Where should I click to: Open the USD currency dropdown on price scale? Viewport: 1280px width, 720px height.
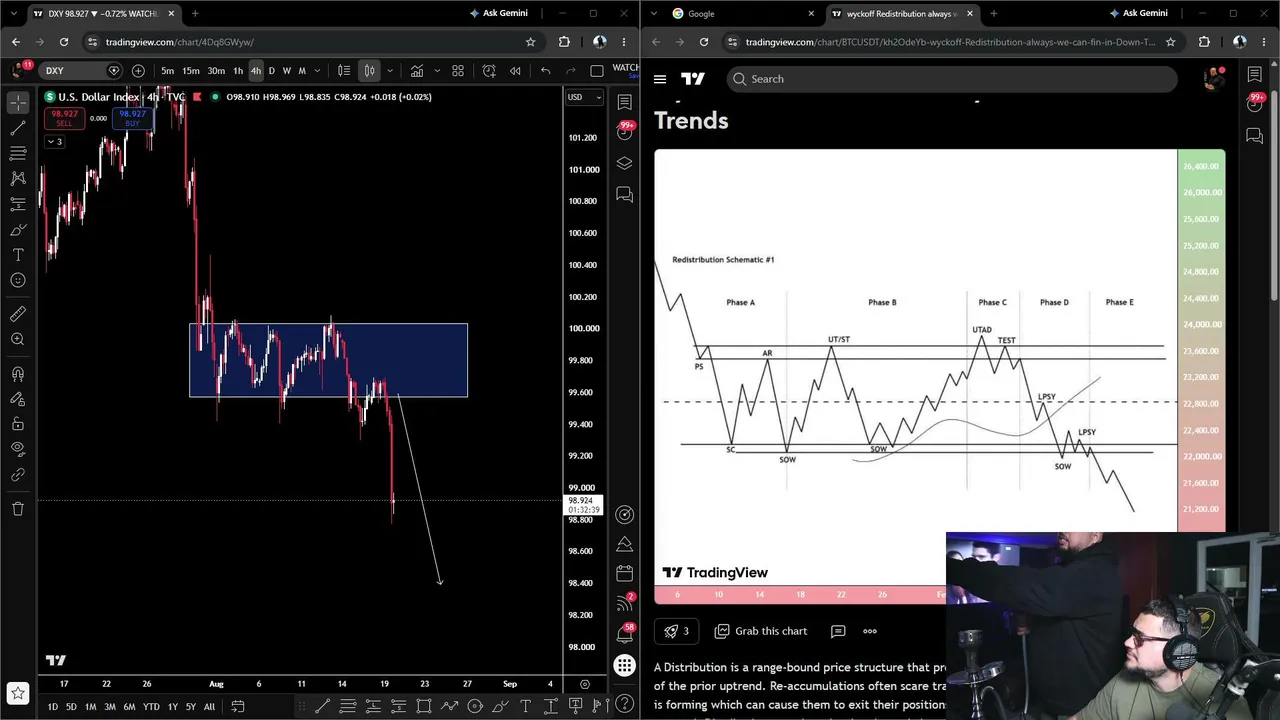coord(585,97)
